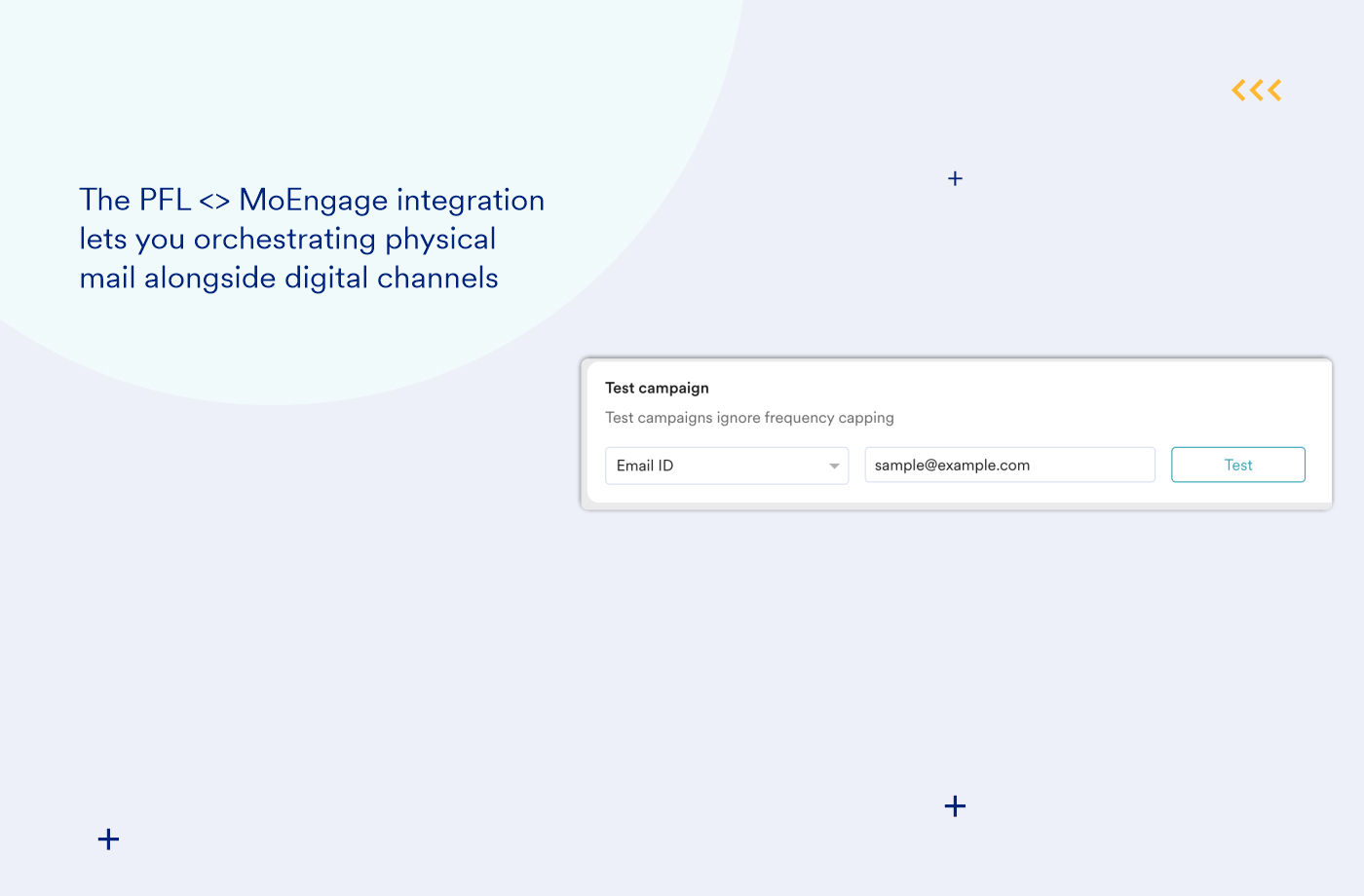Open the Email ID dropdown

[x=727, y=466]
